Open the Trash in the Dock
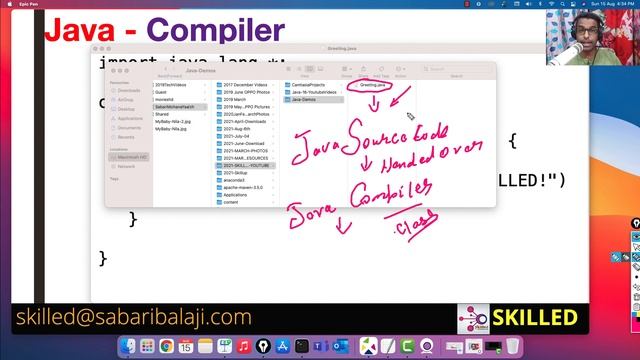Viewport: 640px width, 360px height. point(513,346)
